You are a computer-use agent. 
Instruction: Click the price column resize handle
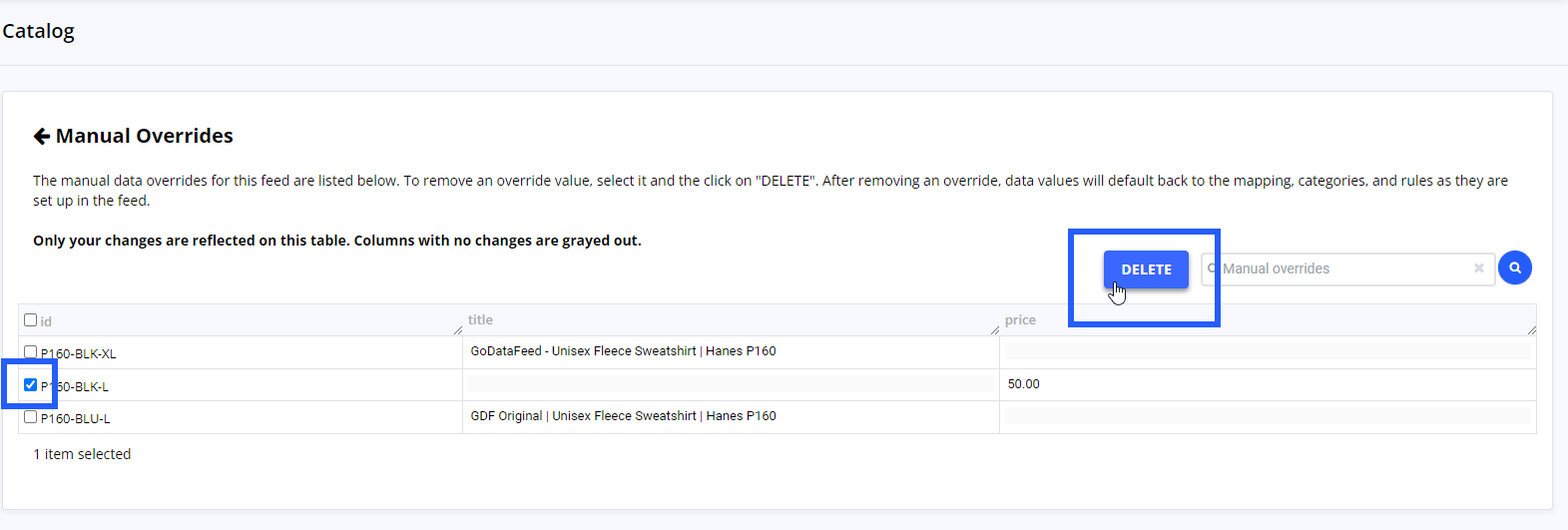point(1531,330)
